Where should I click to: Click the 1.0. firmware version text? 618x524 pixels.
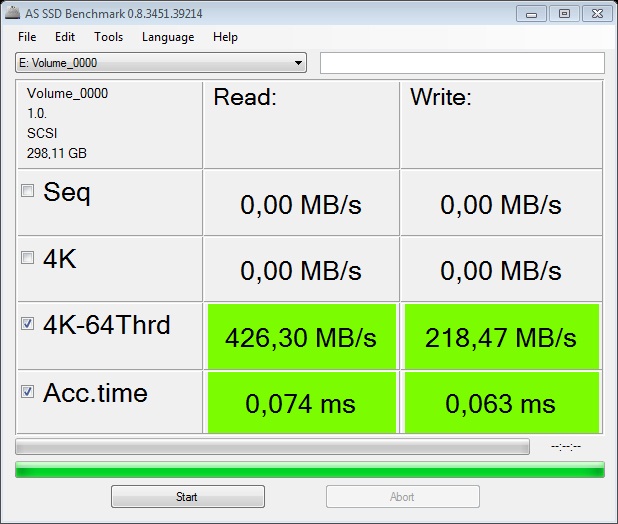point(37,113)
